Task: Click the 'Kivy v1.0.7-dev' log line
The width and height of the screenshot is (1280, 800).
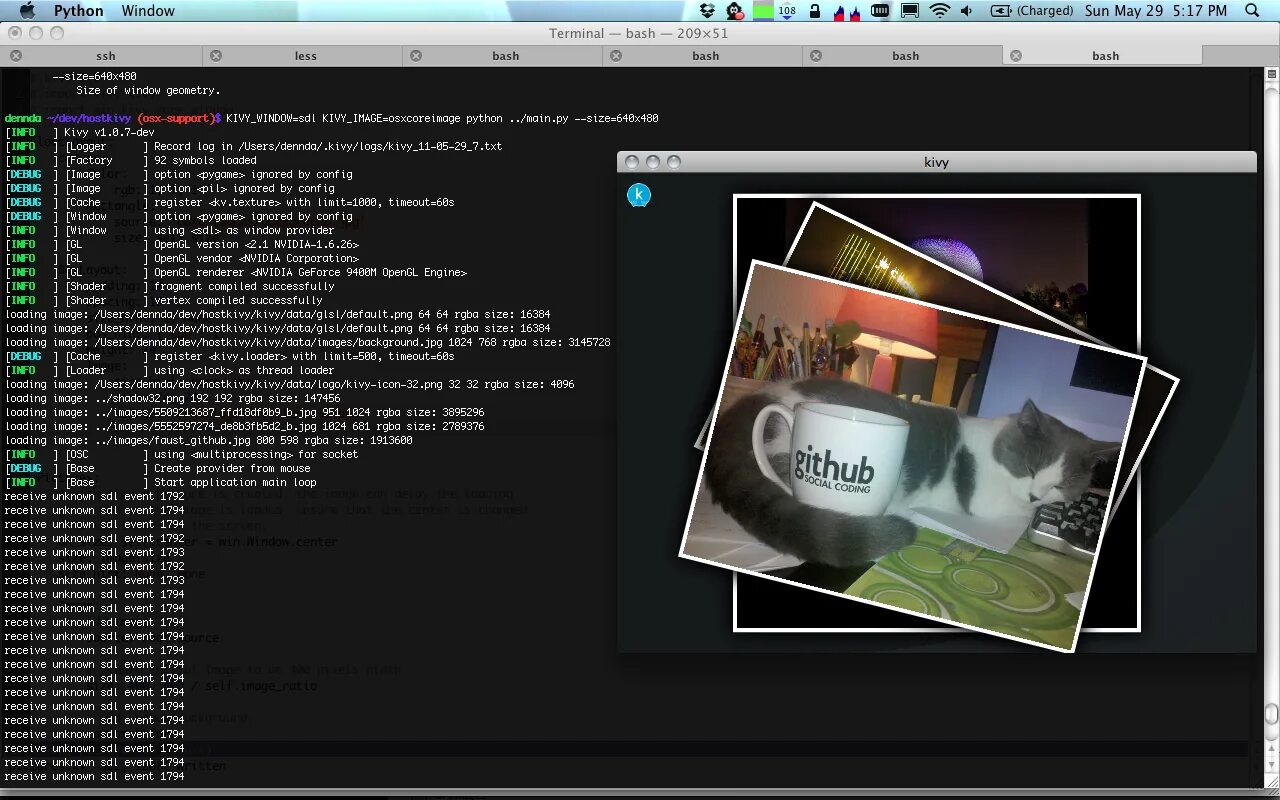Action: point(80,132)
